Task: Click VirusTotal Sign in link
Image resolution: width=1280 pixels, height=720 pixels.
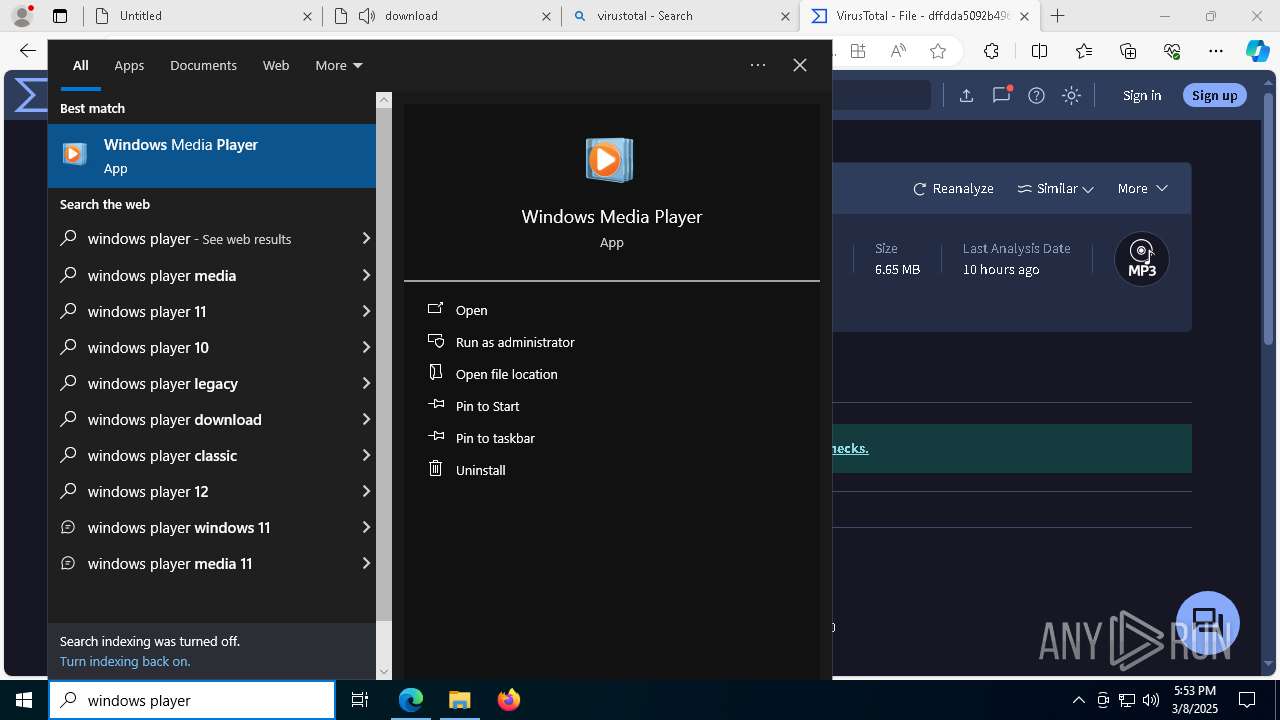Action: coord(1142,95)
